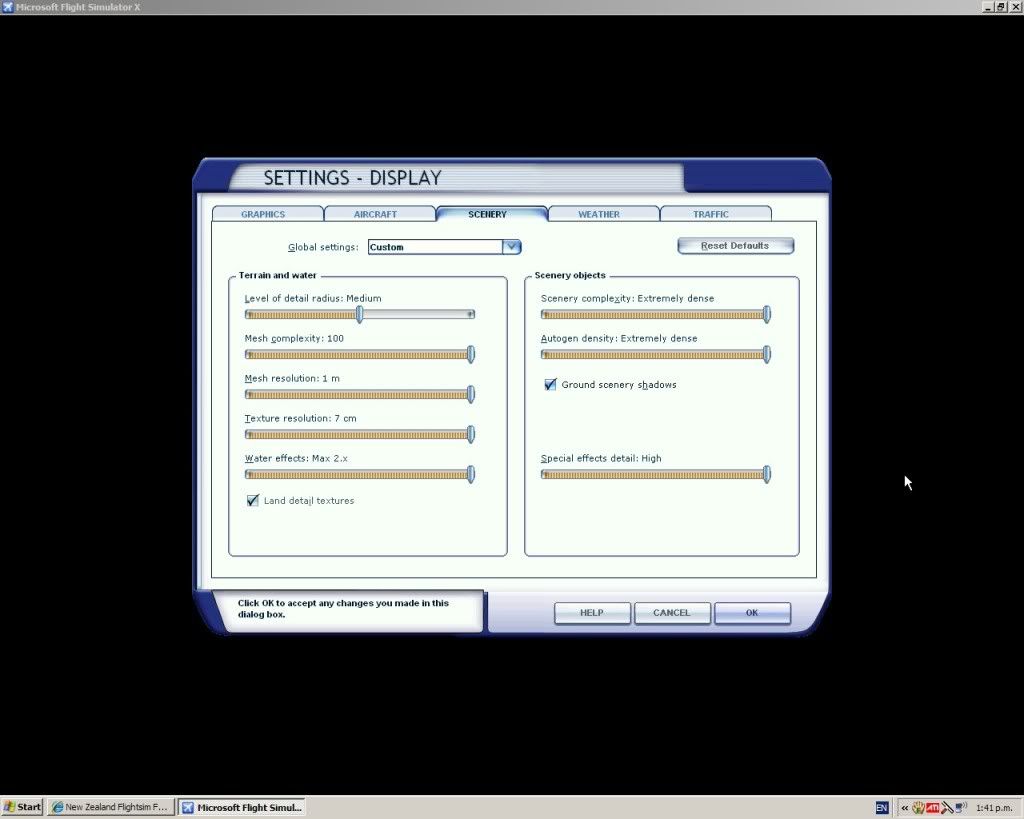Click the Flight Simulator title bar icon

pos(8,7)
